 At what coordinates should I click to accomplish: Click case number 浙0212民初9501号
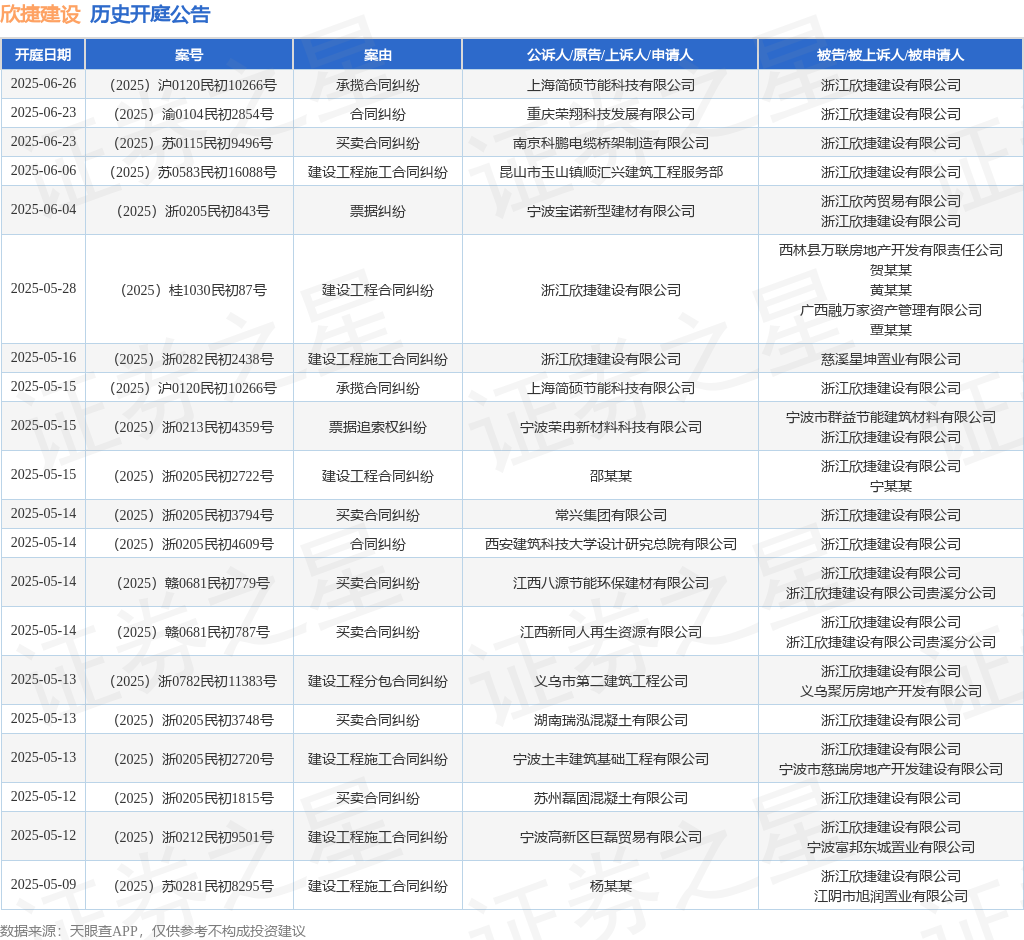pos(193,837)
